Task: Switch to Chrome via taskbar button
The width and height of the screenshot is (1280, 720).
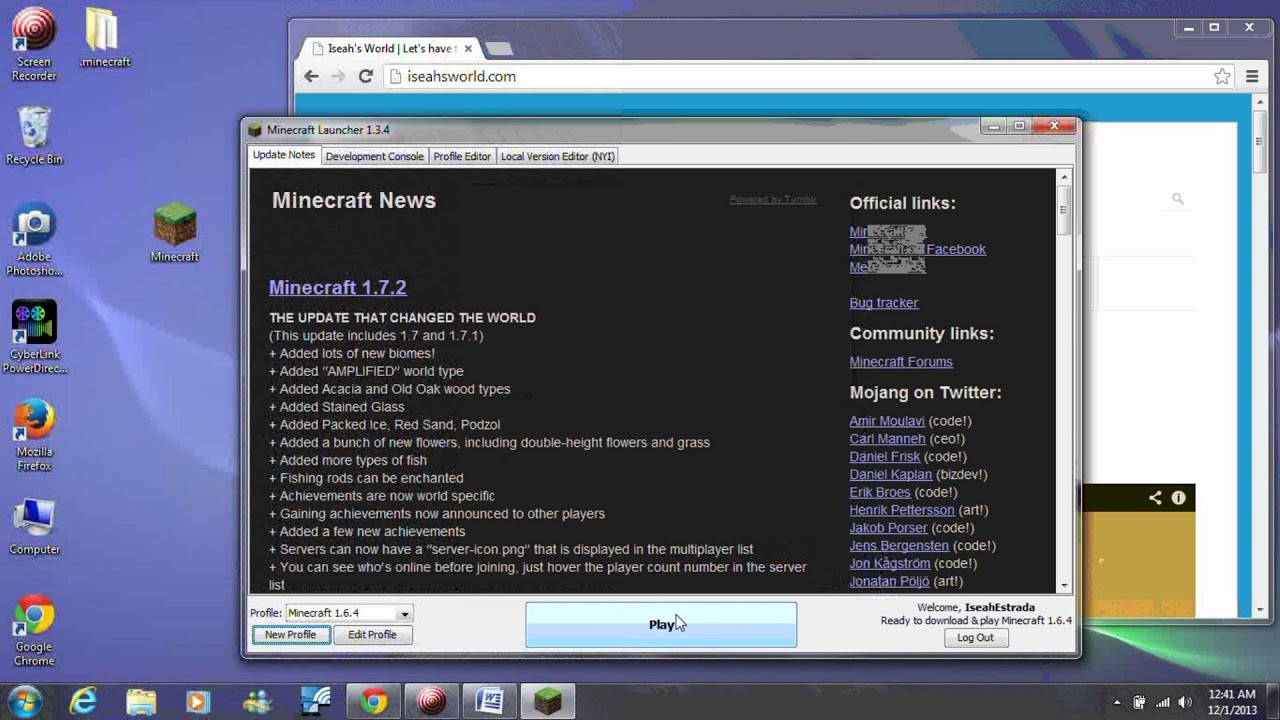Action: click(374, 702)
